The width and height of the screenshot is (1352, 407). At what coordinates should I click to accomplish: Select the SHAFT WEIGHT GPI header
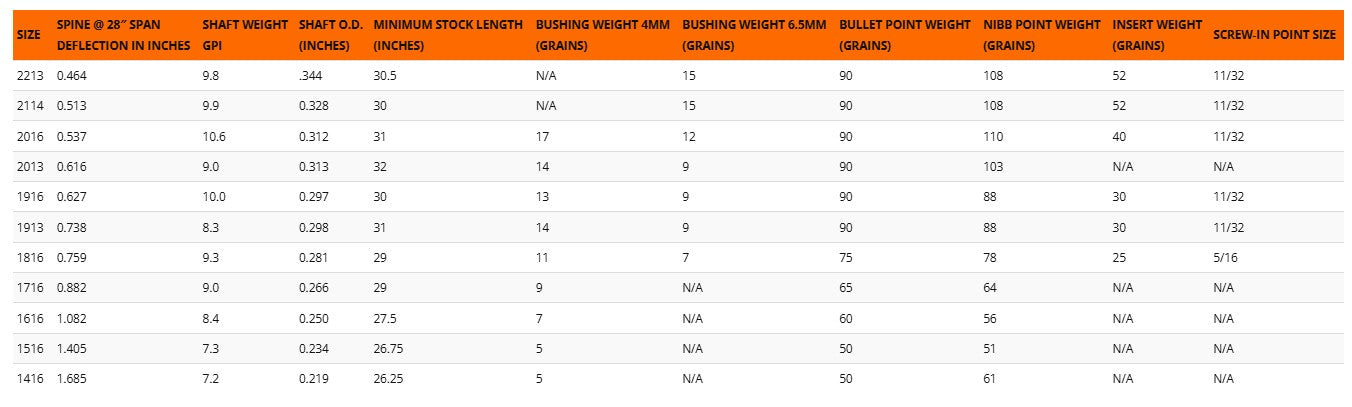coord(245,35)
